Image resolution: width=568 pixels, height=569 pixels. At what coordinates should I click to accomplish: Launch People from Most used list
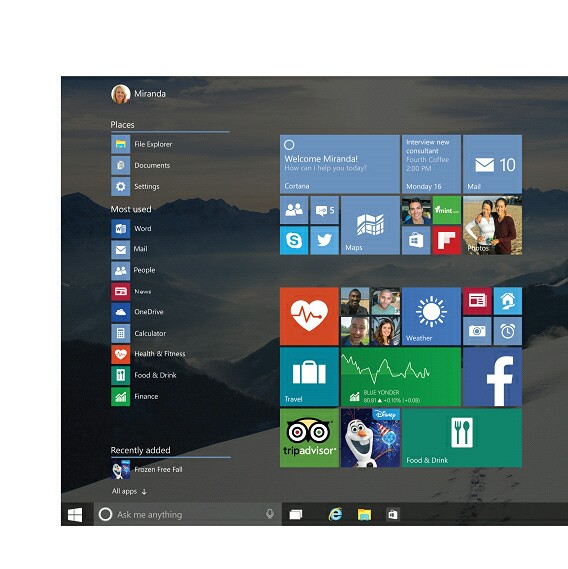pos(133,270)
